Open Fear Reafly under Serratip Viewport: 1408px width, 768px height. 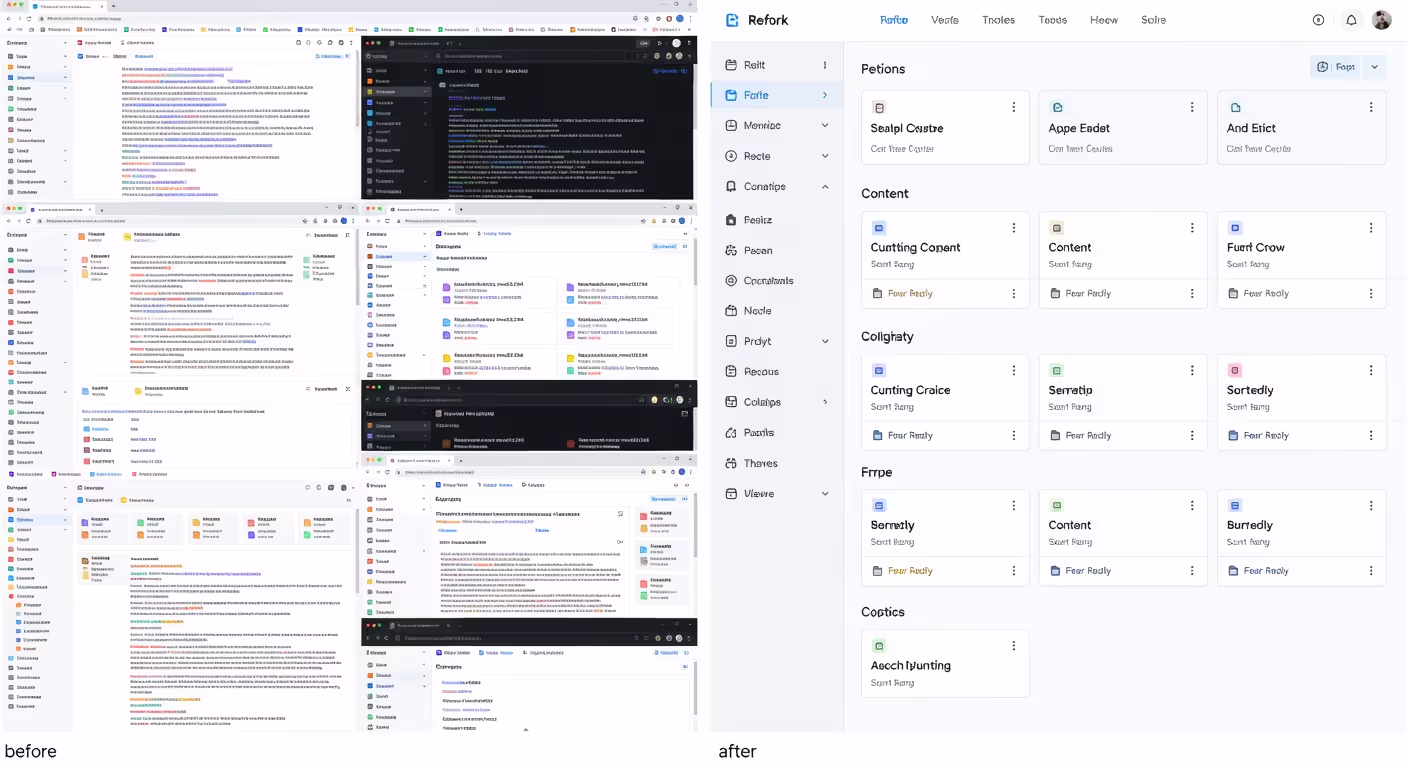(1080, 436)
